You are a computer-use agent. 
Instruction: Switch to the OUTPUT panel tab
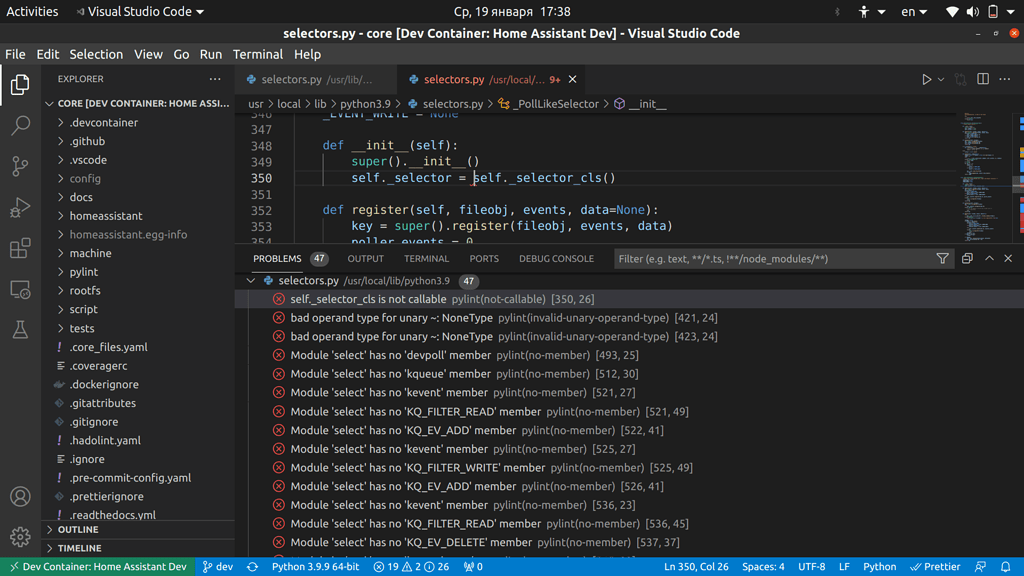pyautogui.click(x=366, y=259)
